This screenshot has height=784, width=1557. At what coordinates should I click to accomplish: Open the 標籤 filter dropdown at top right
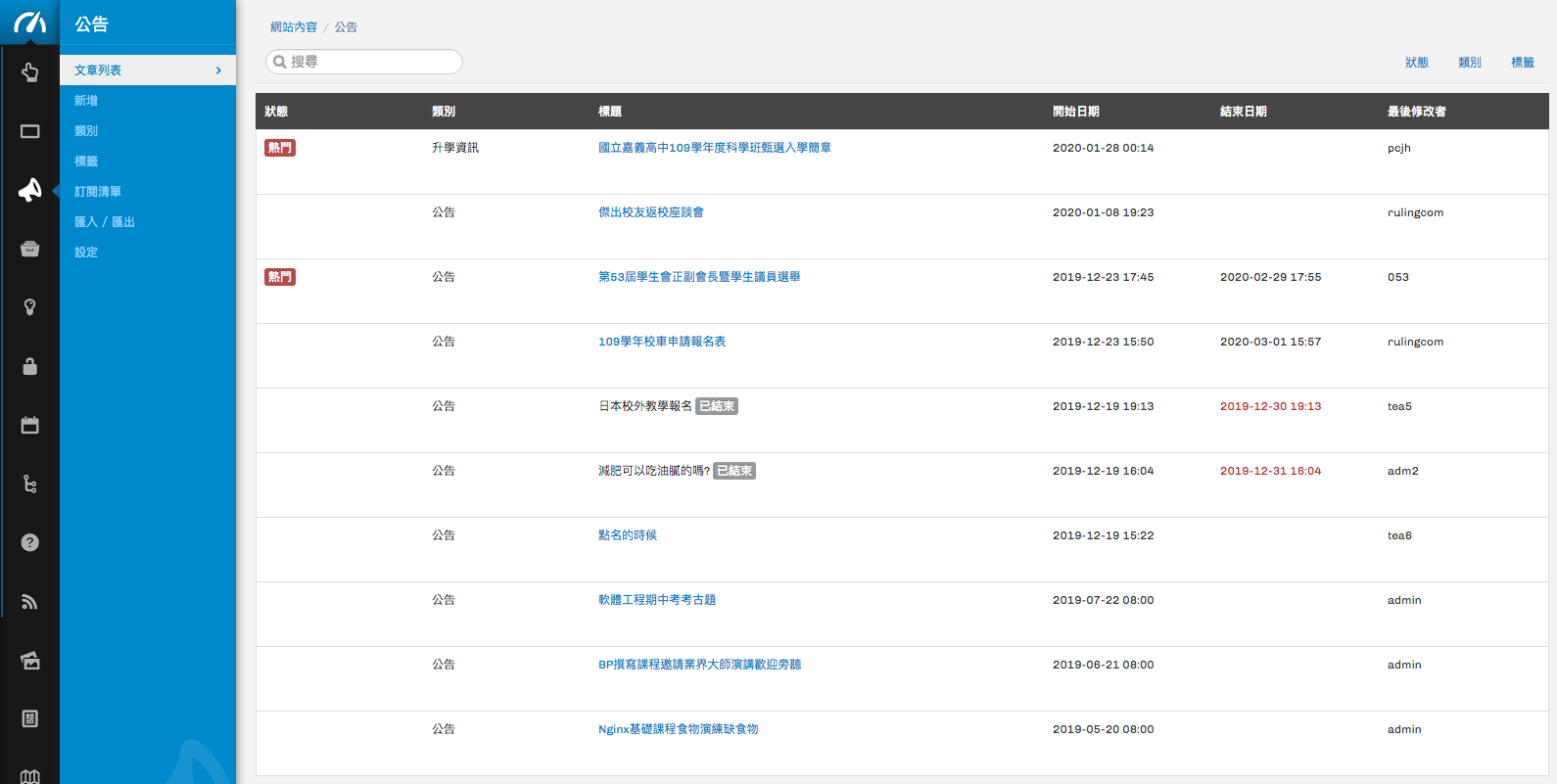[1522, 63]
